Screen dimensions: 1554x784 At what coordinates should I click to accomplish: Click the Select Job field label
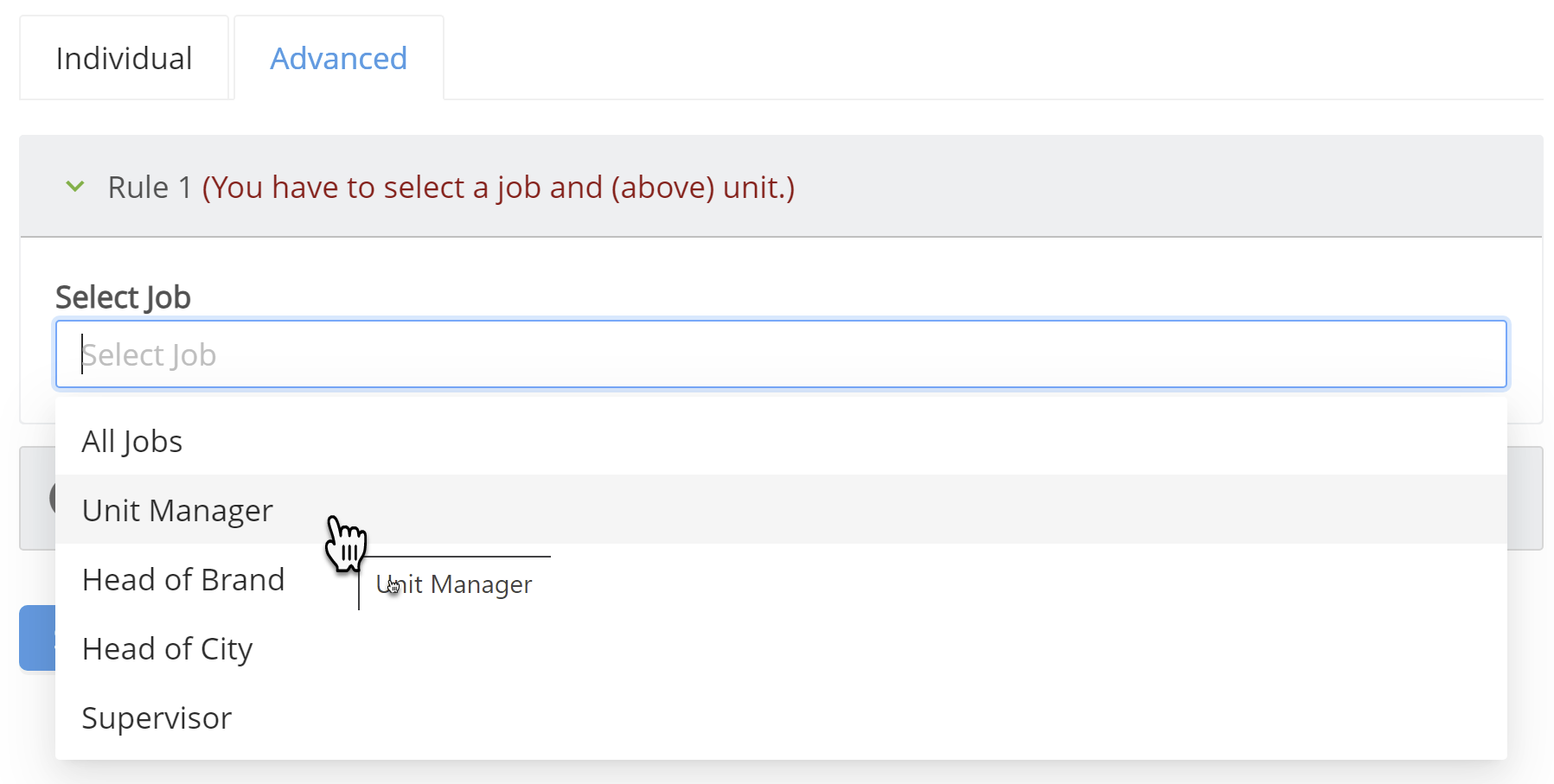coord(123,296)
